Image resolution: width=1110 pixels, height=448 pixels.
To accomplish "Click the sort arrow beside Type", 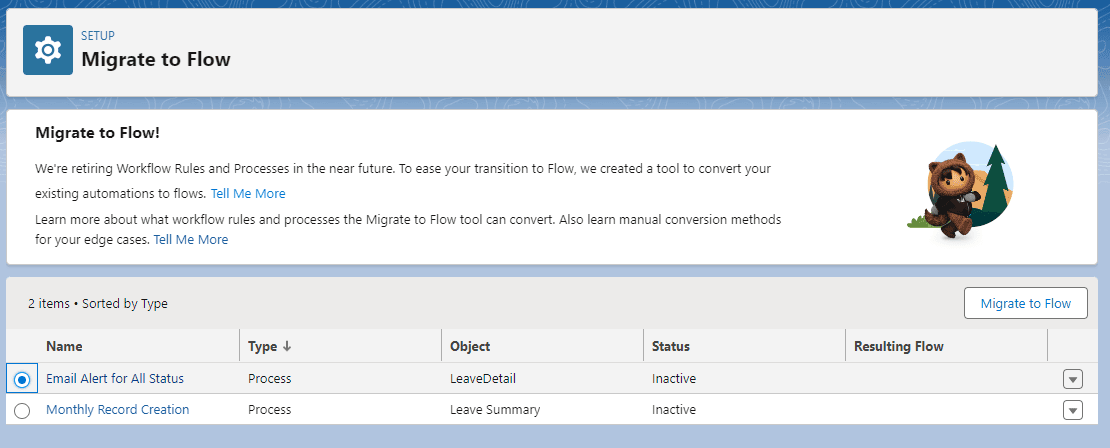I will pyautogui.click(x=287, y=346).
